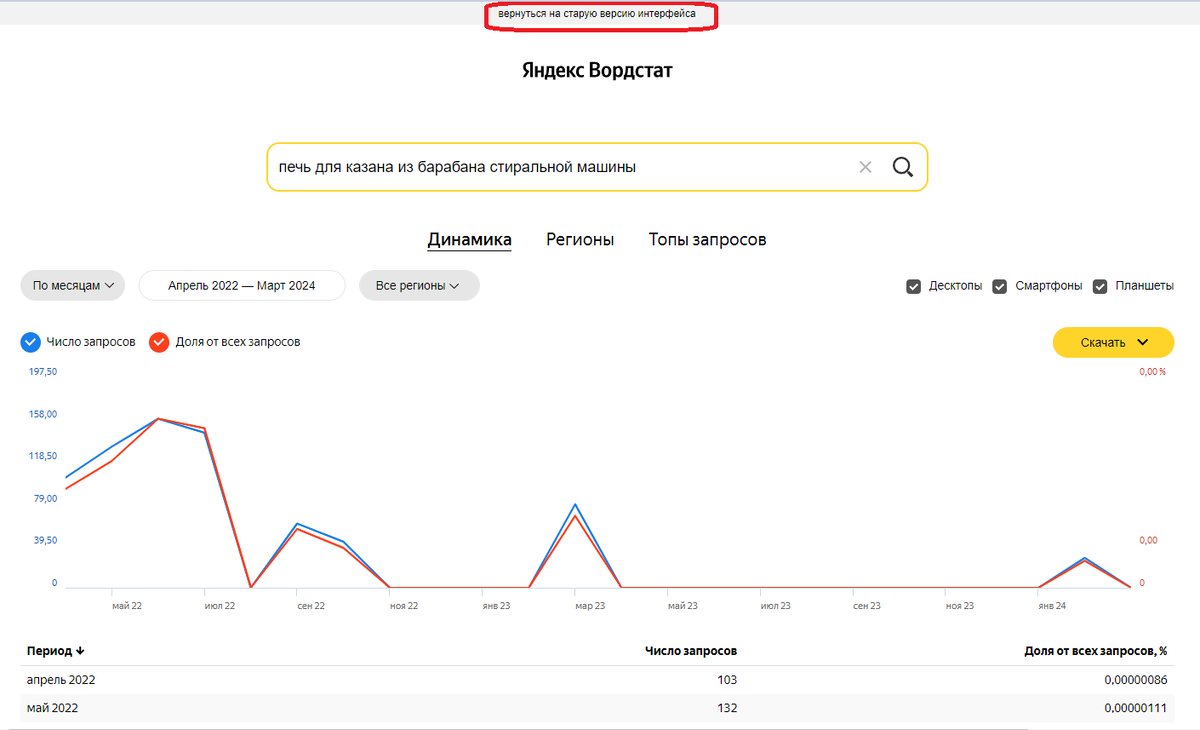Toggle the Планшеты checkbox
The height and width of the screenshot is (730, 1200).
coord(1100,286)
